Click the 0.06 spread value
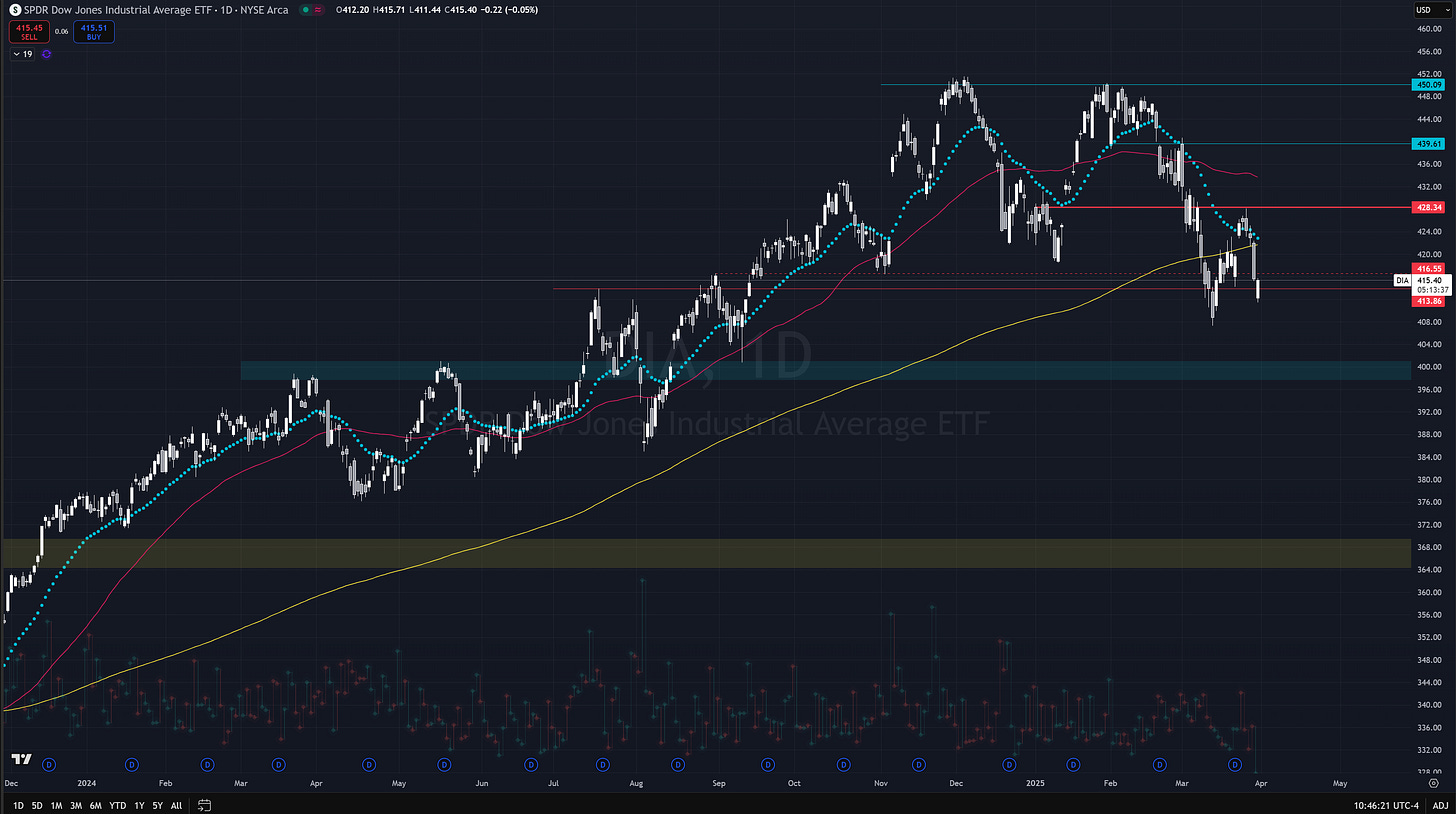1456x814 pixels. point(61,32)
